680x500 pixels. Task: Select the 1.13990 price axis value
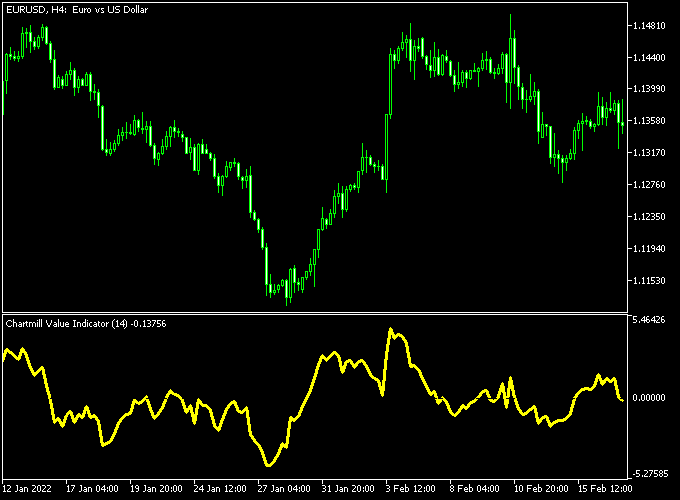point(649,88)
